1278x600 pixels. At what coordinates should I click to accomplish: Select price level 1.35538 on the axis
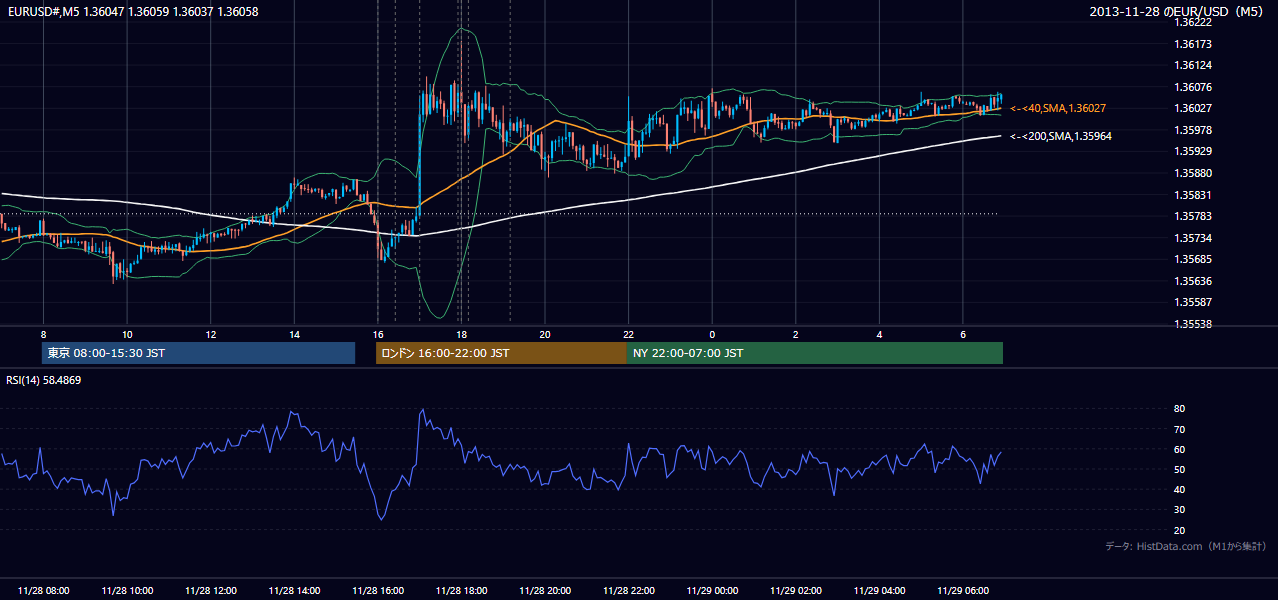point(1193,324)
